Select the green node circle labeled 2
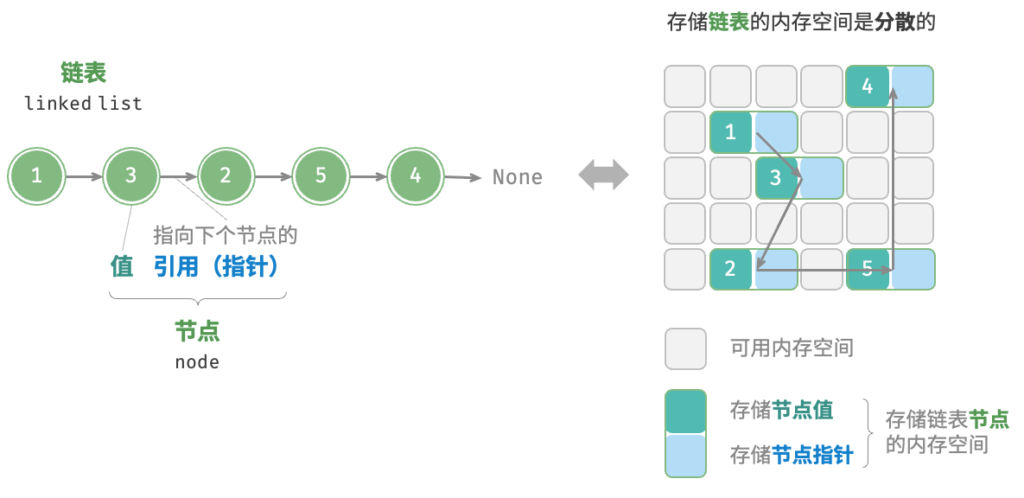Viewport: 1024px width, 498px height. click(x=226, y=176)
